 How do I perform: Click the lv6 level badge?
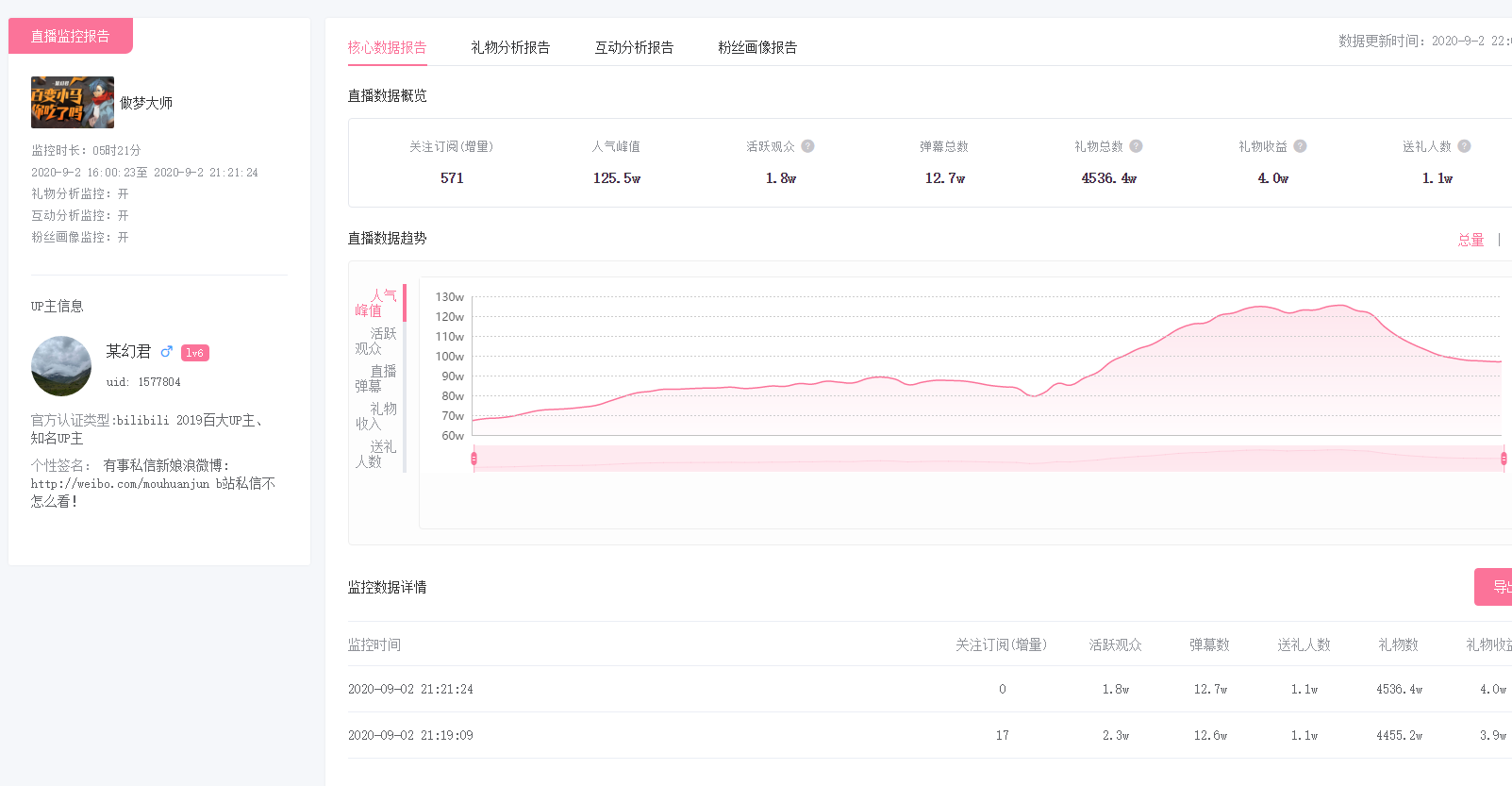pyautogui.click(x=195, y=353)
